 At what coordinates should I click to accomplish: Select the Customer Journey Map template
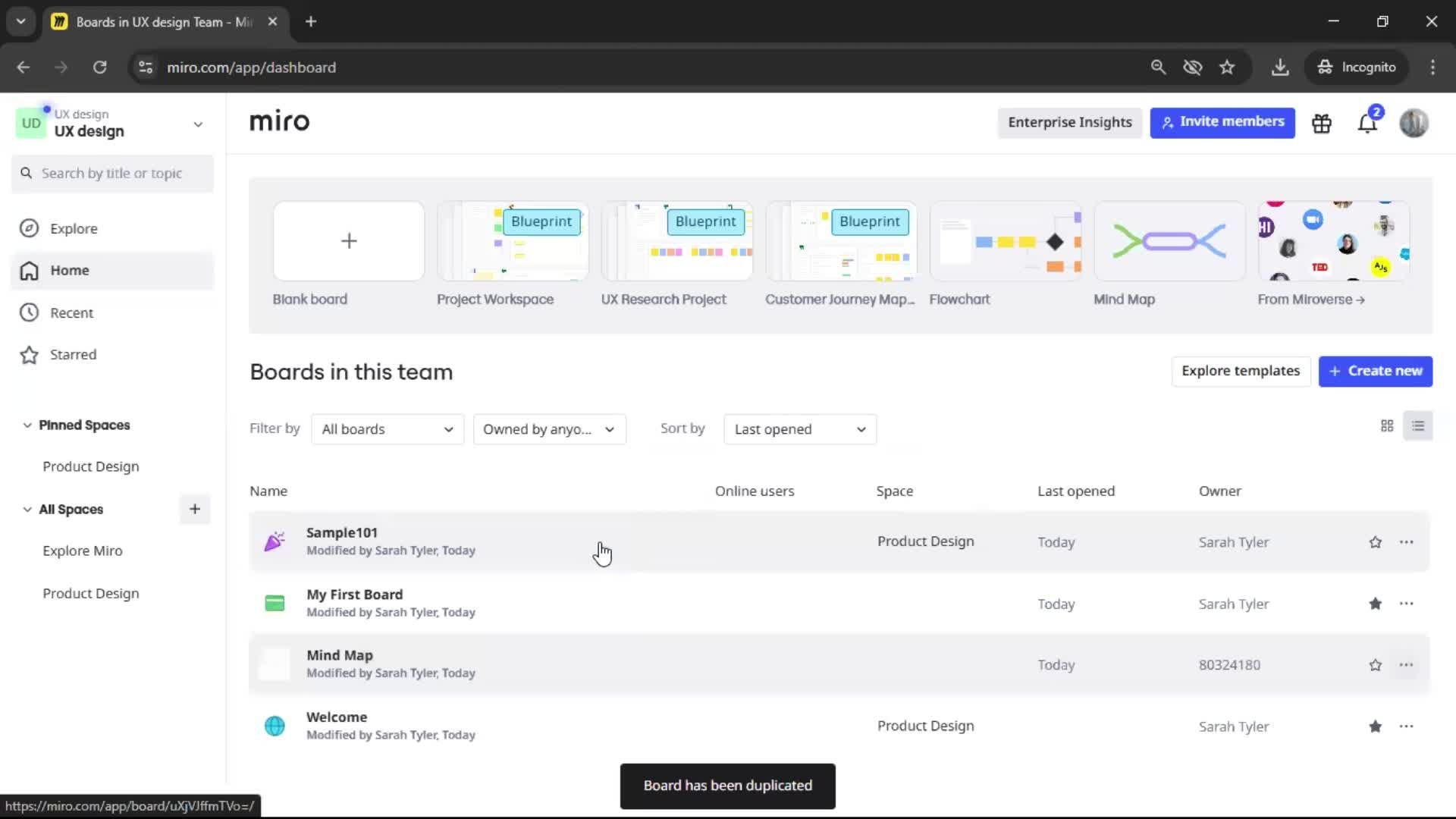coord(841,241)
